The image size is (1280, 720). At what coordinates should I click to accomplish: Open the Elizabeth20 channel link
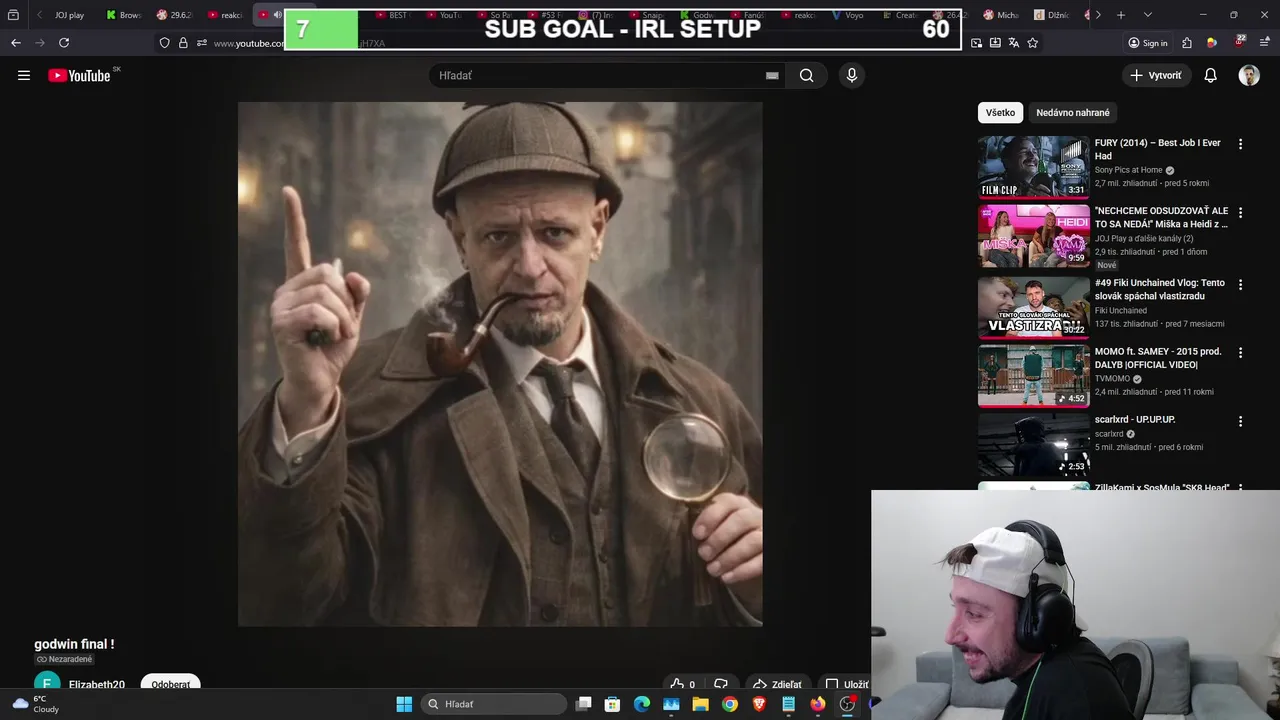[x=97, y=685]
